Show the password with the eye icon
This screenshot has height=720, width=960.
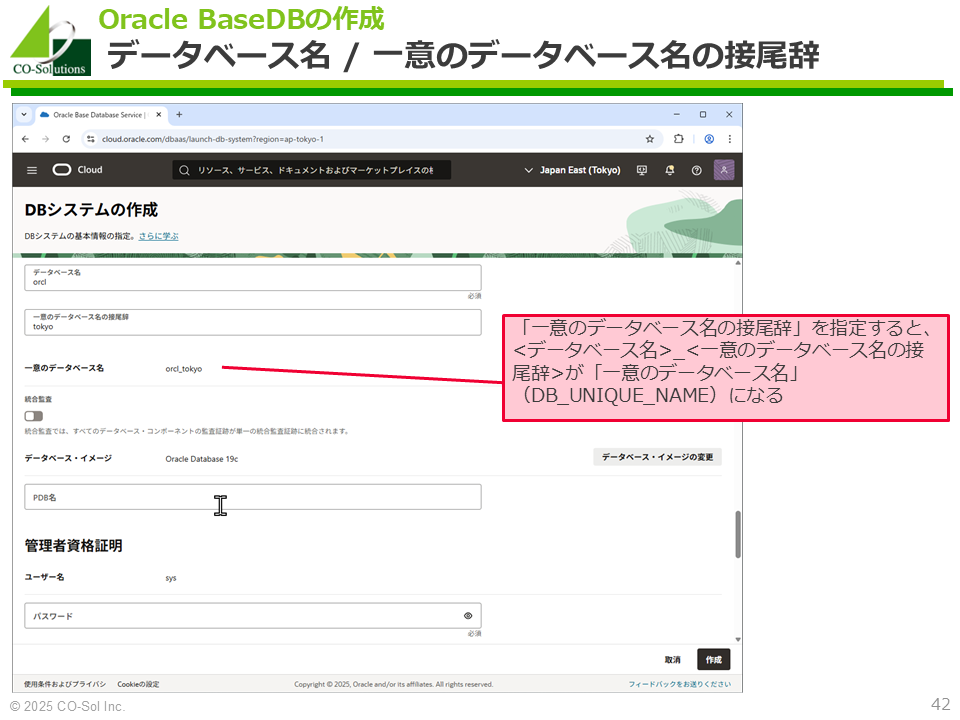click(x=468, y=616)
